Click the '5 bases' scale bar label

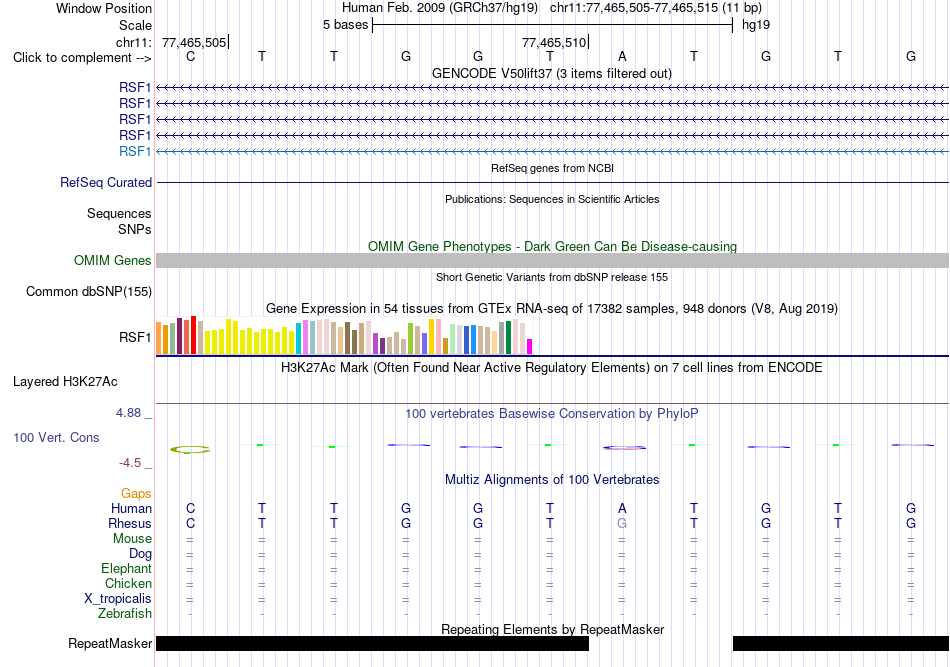tap(345, 25)
